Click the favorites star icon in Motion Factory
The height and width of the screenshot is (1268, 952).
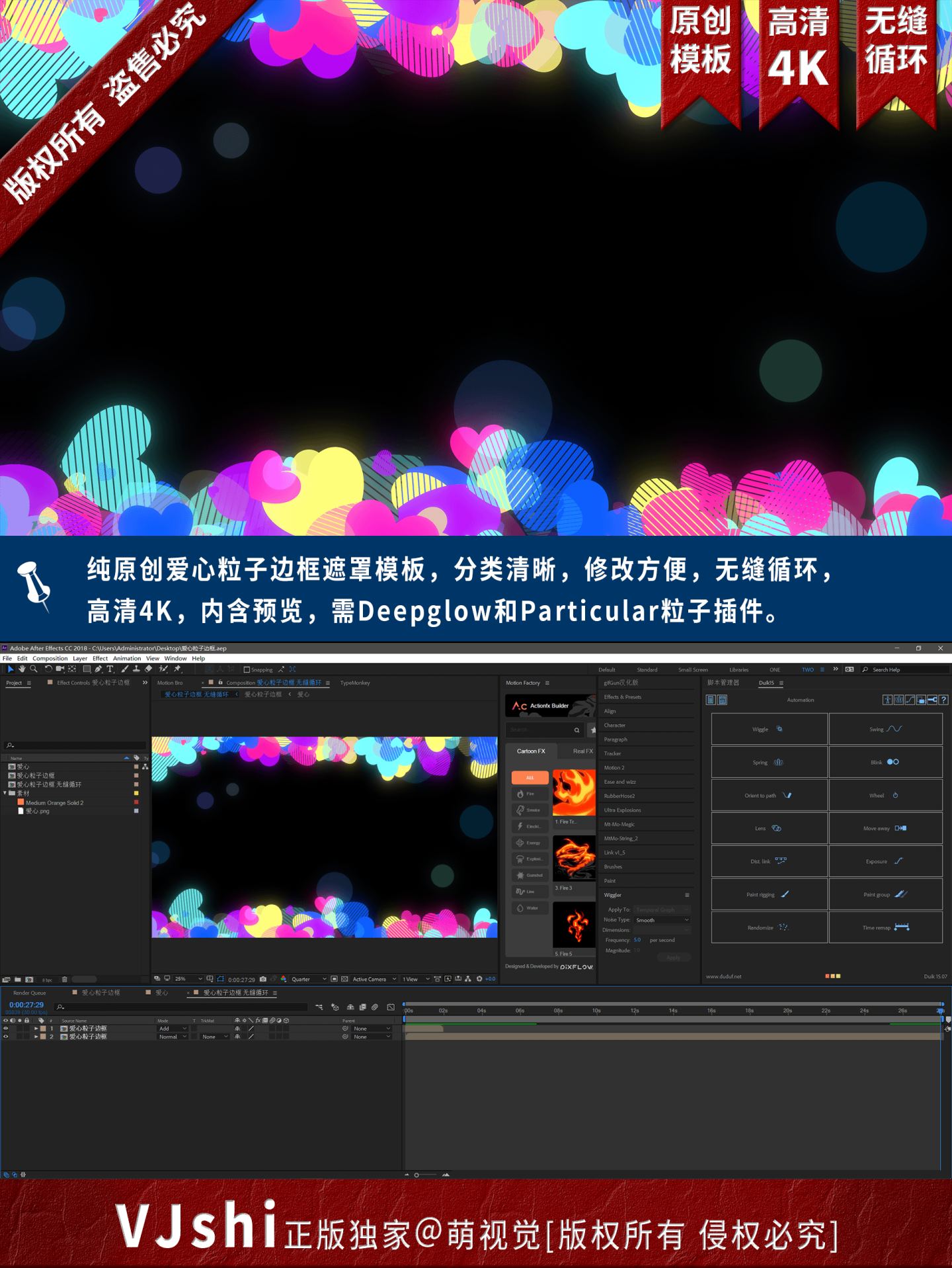pyautogui.click(x=592, y=730)
